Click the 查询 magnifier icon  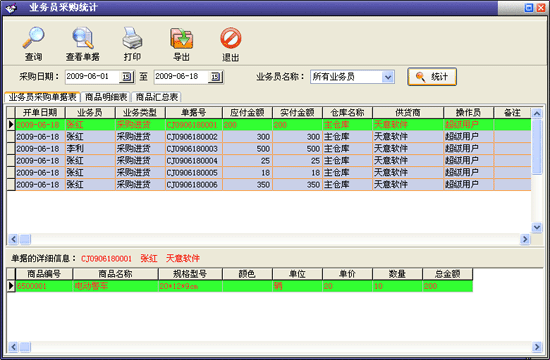33,38
